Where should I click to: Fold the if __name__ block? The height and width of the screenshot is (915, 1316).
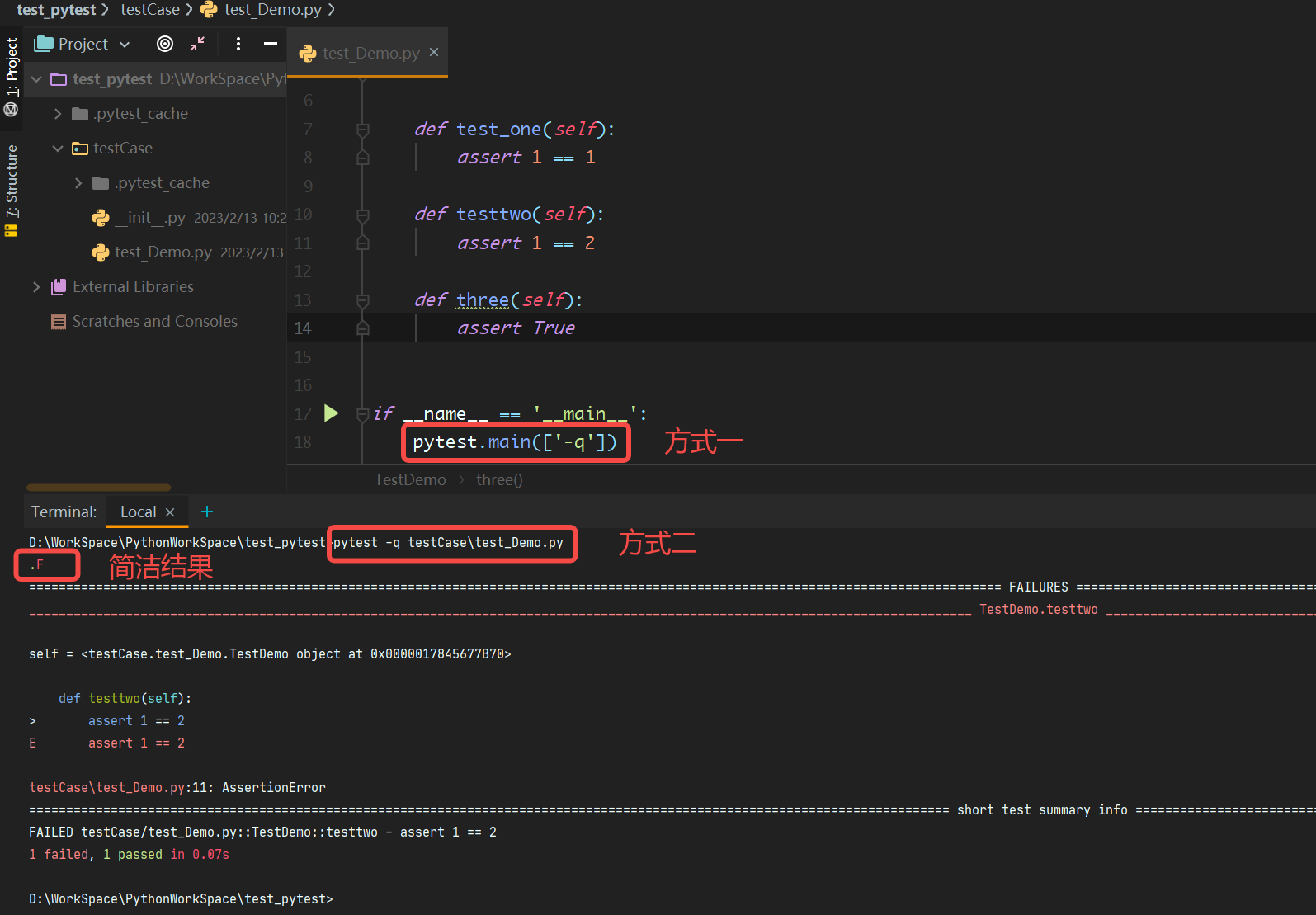point(362,415)
